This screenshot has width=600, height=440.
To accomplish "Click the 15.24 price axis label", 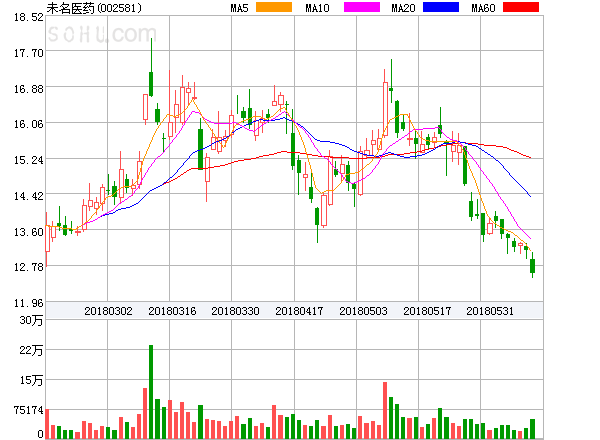I will point(29,160).
